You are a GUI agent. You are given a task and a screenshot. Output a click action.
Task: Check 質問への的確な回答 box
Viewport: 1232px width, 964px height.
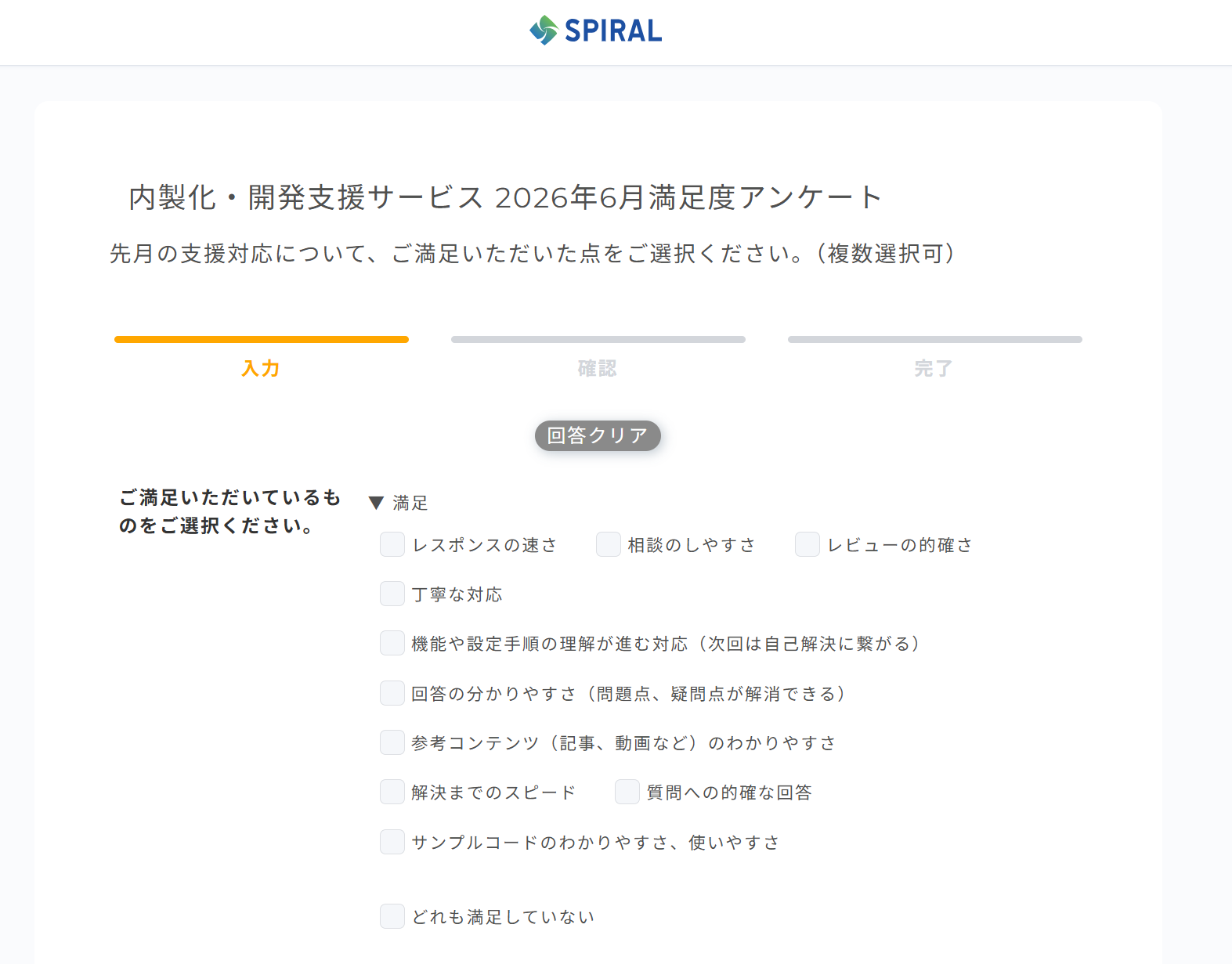[627, 792]
